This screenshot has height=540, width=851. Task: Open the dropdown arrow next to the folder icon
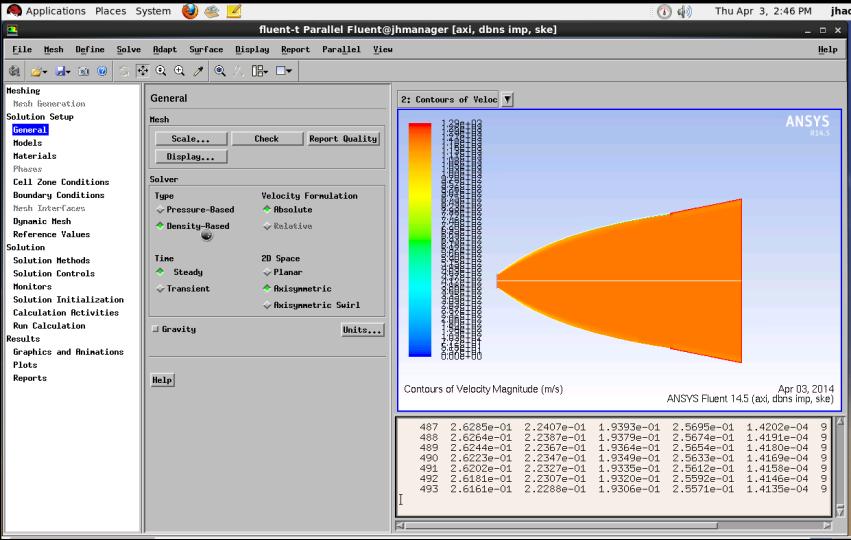click(45, 72)
